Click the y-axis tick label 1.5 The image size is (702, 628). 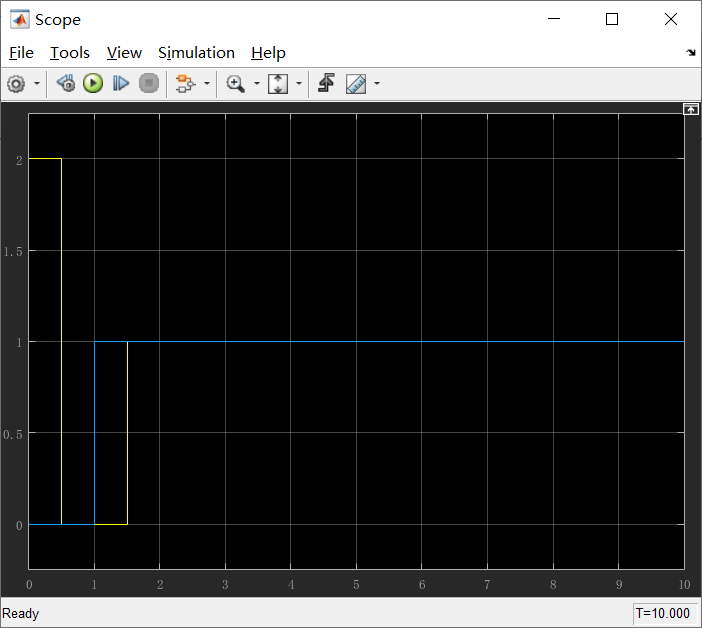13,252
